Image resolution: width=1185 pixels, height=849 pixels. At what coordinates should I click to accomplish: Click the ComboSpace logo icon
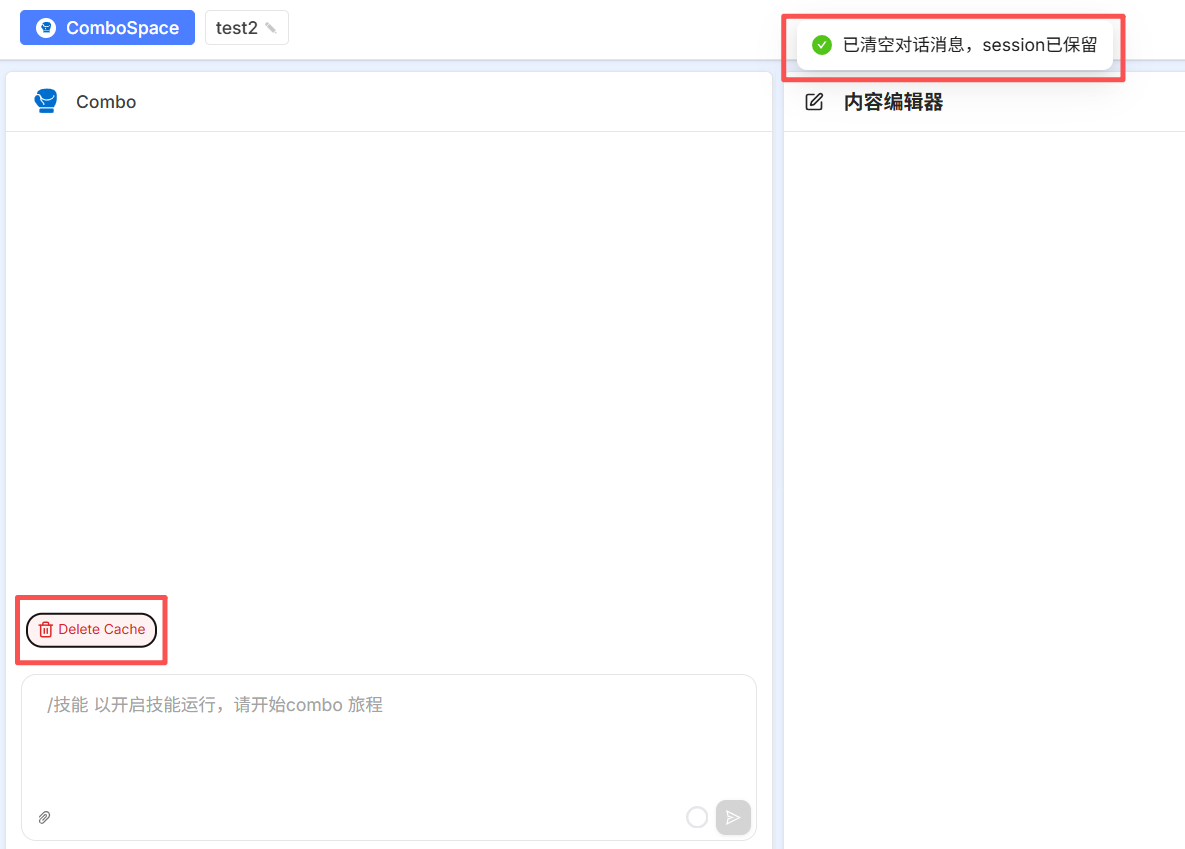click(x=46, y=28)
